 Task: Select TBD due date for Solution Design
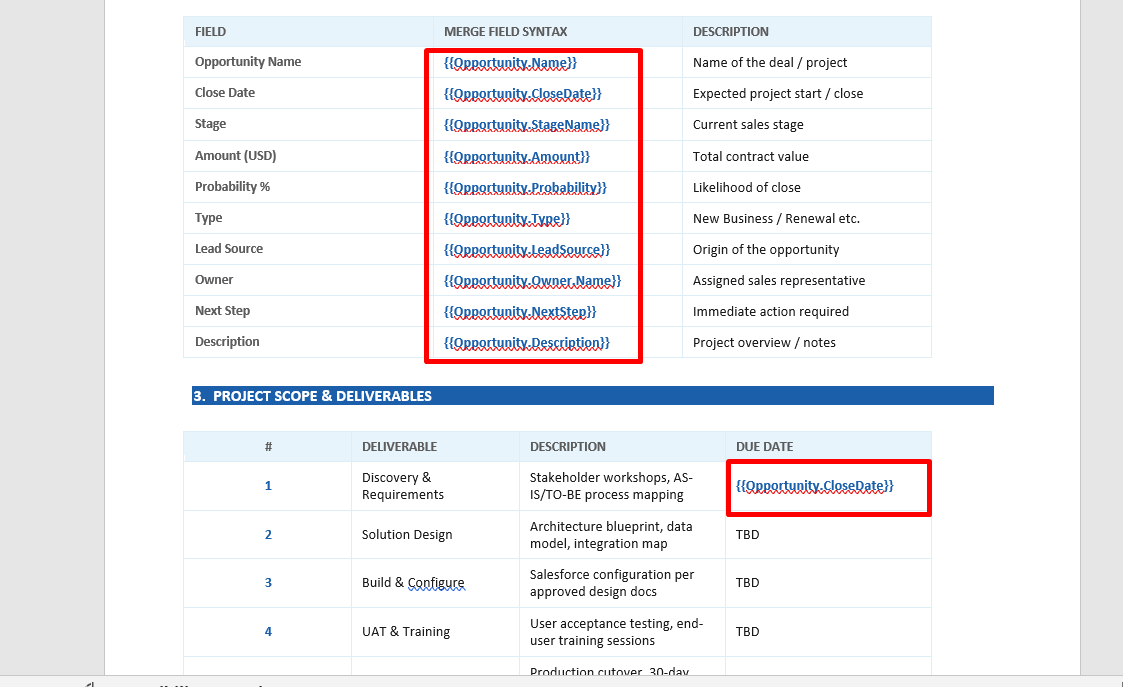pos(747,534)
